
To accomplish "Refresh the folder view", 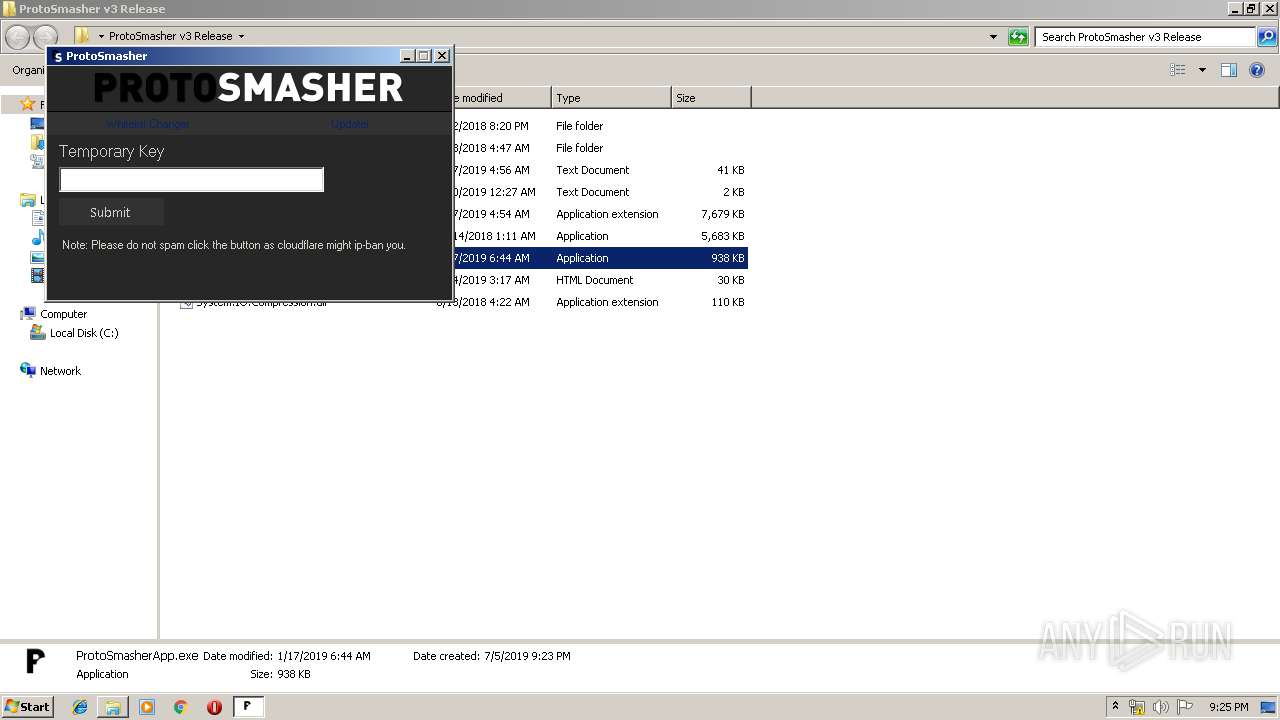I will coord(1018,37).
